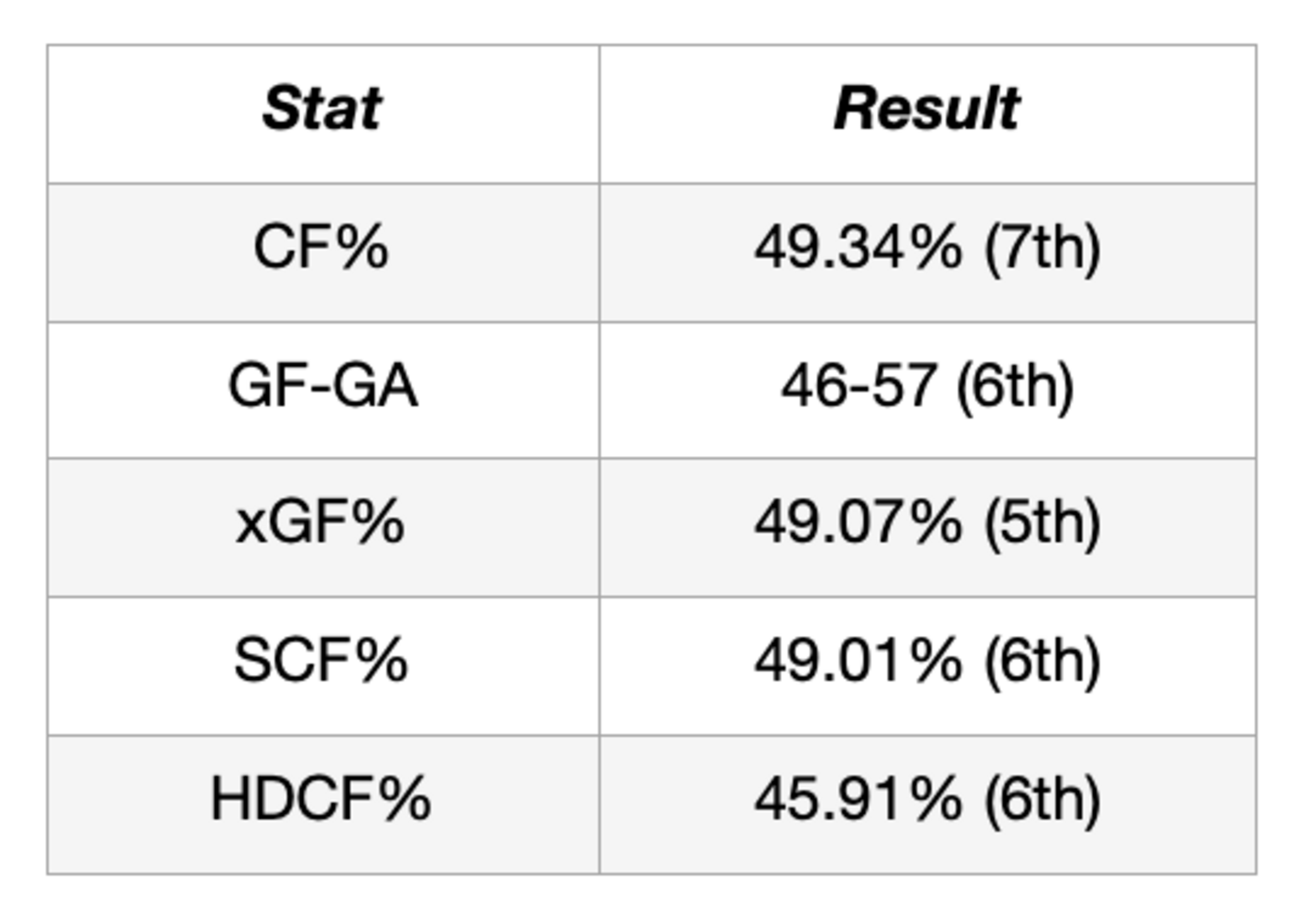Click the (6th) rank in HDCF% row

click(1042, 800)
